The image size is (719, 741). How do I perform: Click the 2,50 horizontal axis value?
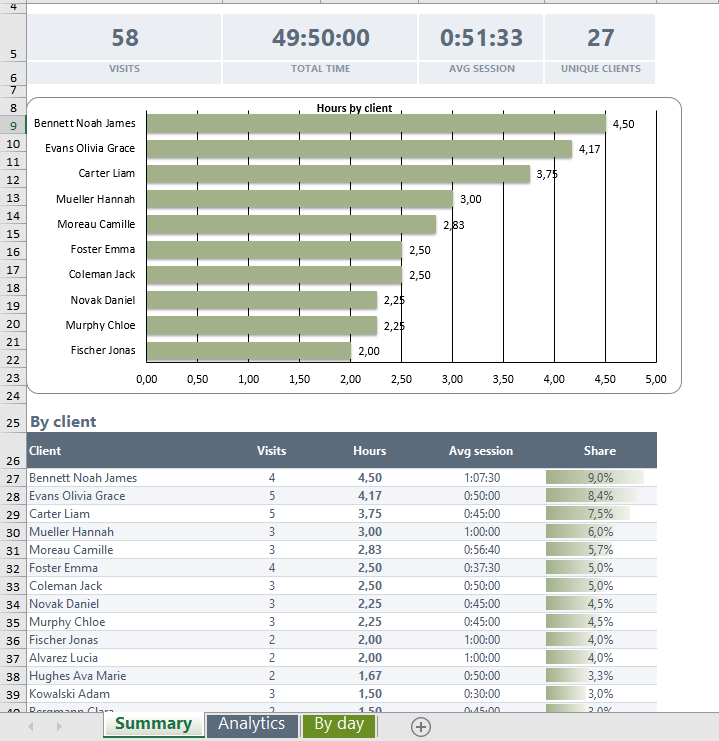[x=401, y=379]
